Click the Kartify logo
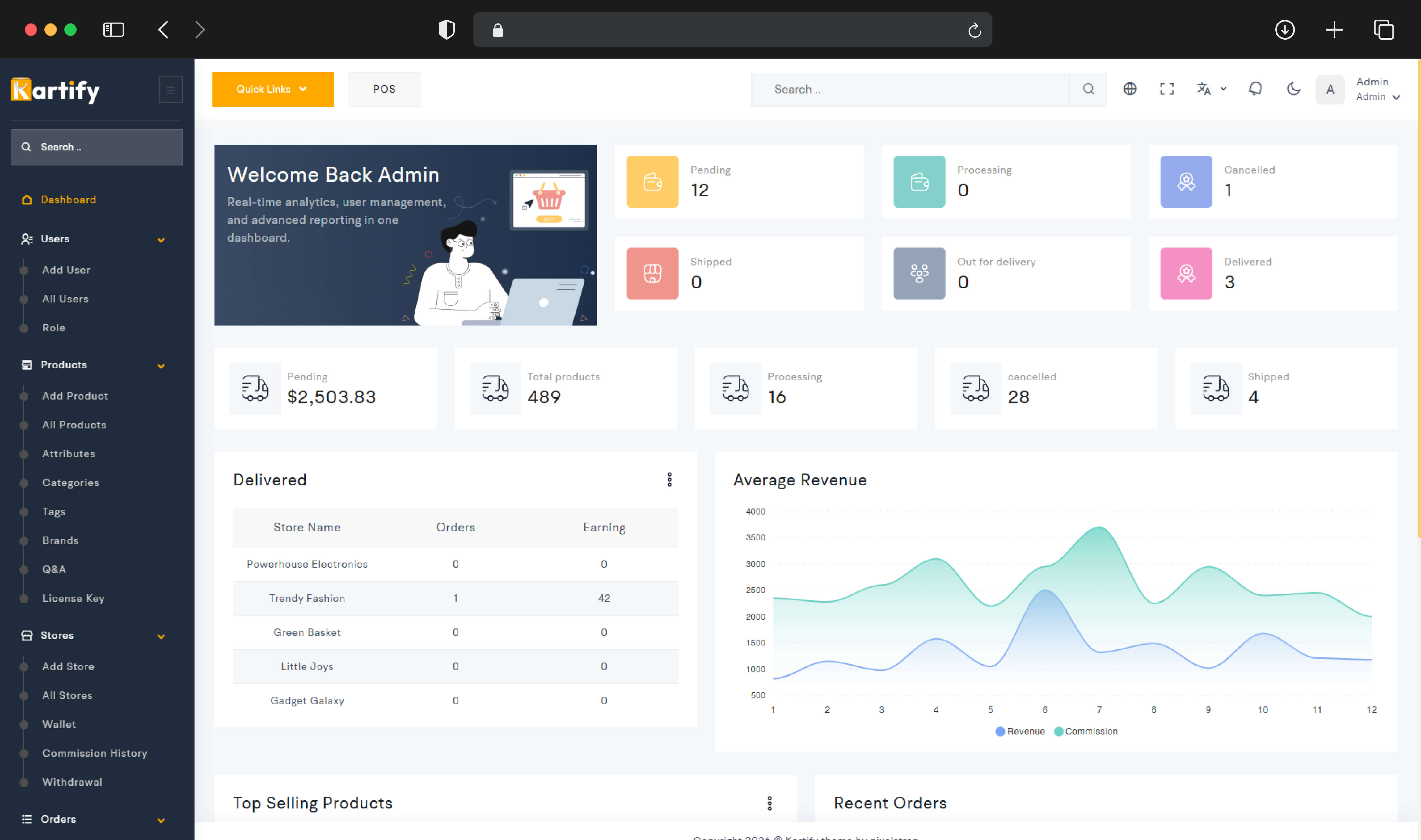Viewport: 1421px width, 840px height. [55, 90]
